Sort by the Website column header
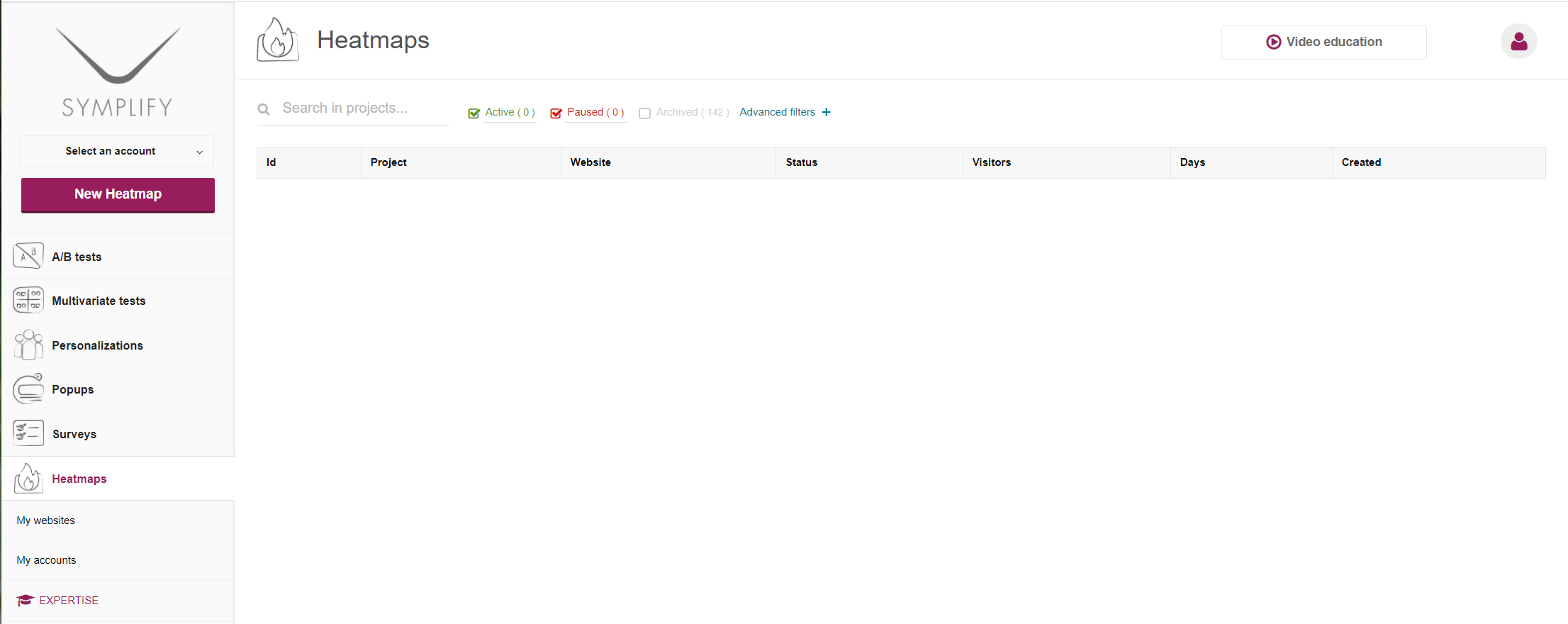The width and height of the screenshot is (1568, 624). click(x=668, y=162)
